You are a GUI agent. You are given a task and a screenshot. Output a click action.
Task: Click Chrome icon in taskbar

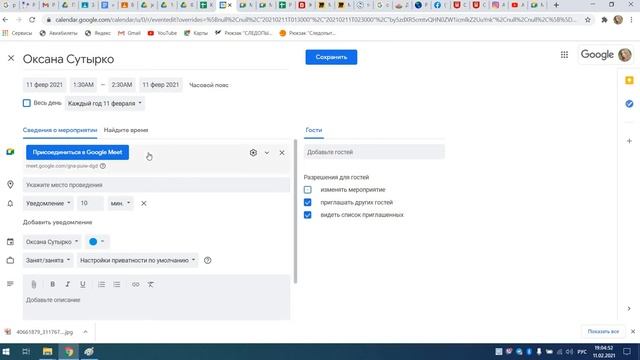[x=69, y=351]
